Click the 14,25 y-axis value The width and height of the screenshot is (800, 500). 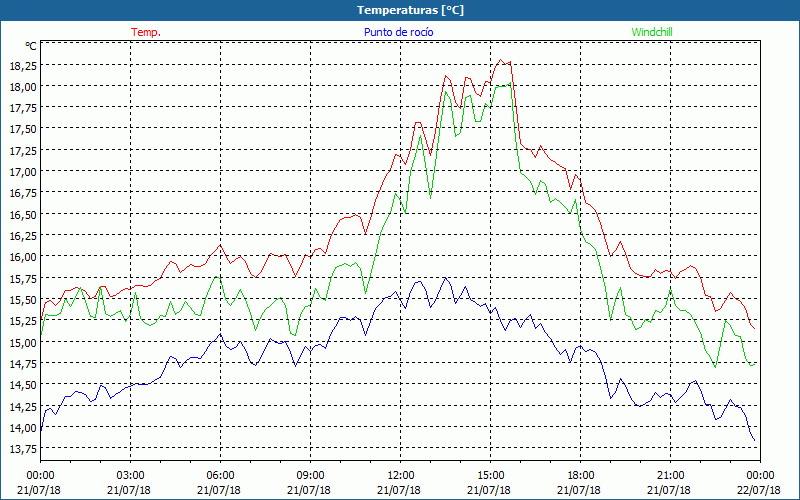point(23,407)
